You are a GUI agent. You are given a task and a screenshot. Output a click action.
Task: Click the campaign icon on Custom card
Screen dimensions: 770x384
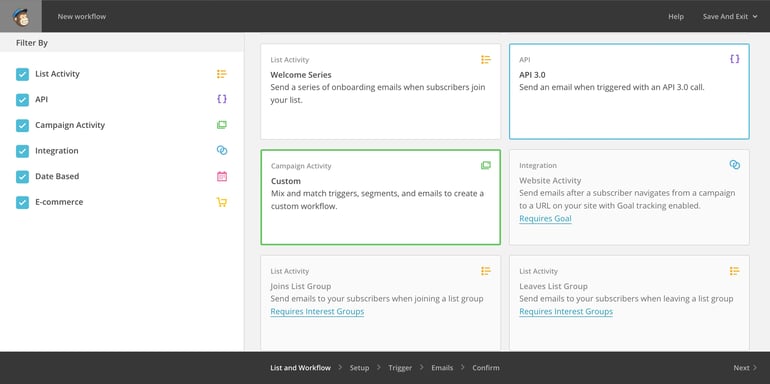point(486,165)
